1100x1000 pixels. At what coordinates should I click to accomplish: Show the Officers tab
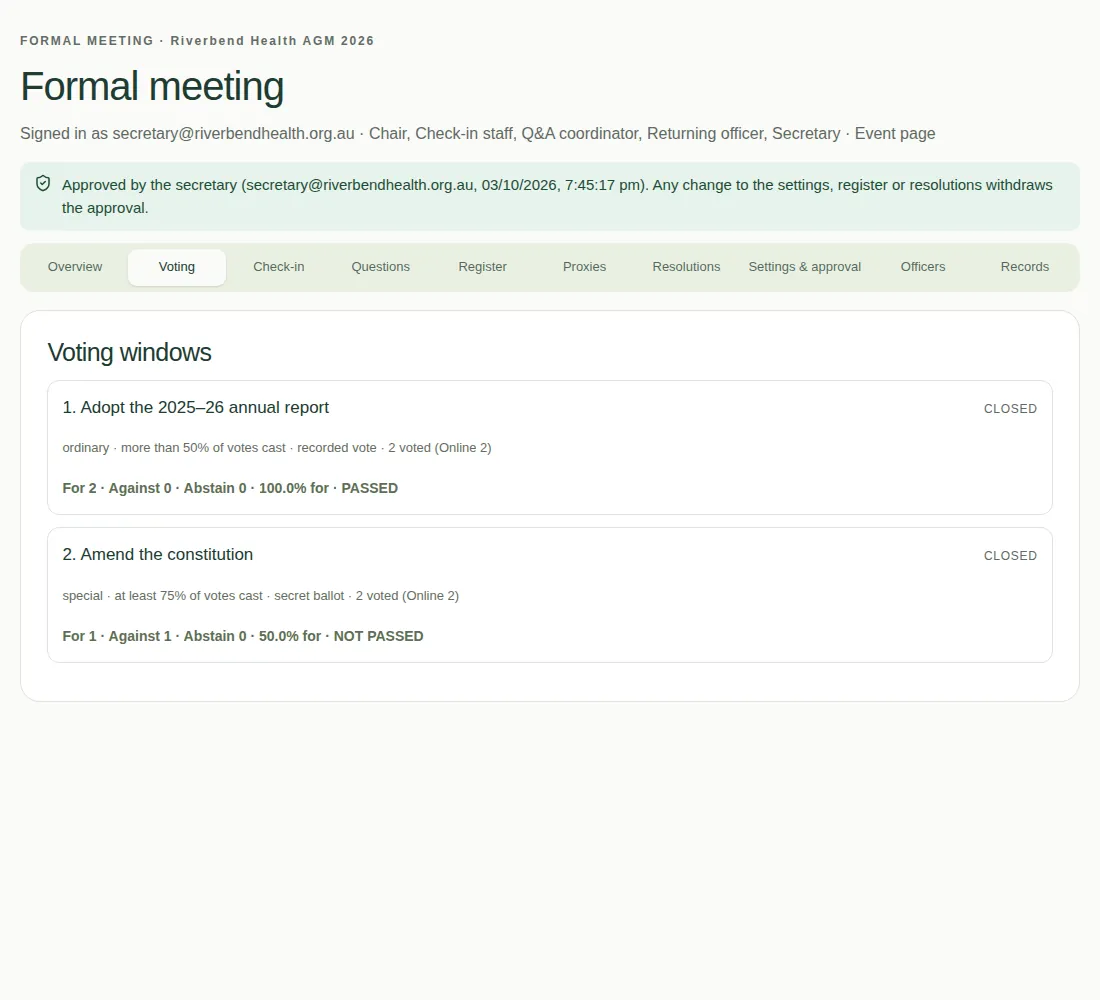(x=923, y=267)
